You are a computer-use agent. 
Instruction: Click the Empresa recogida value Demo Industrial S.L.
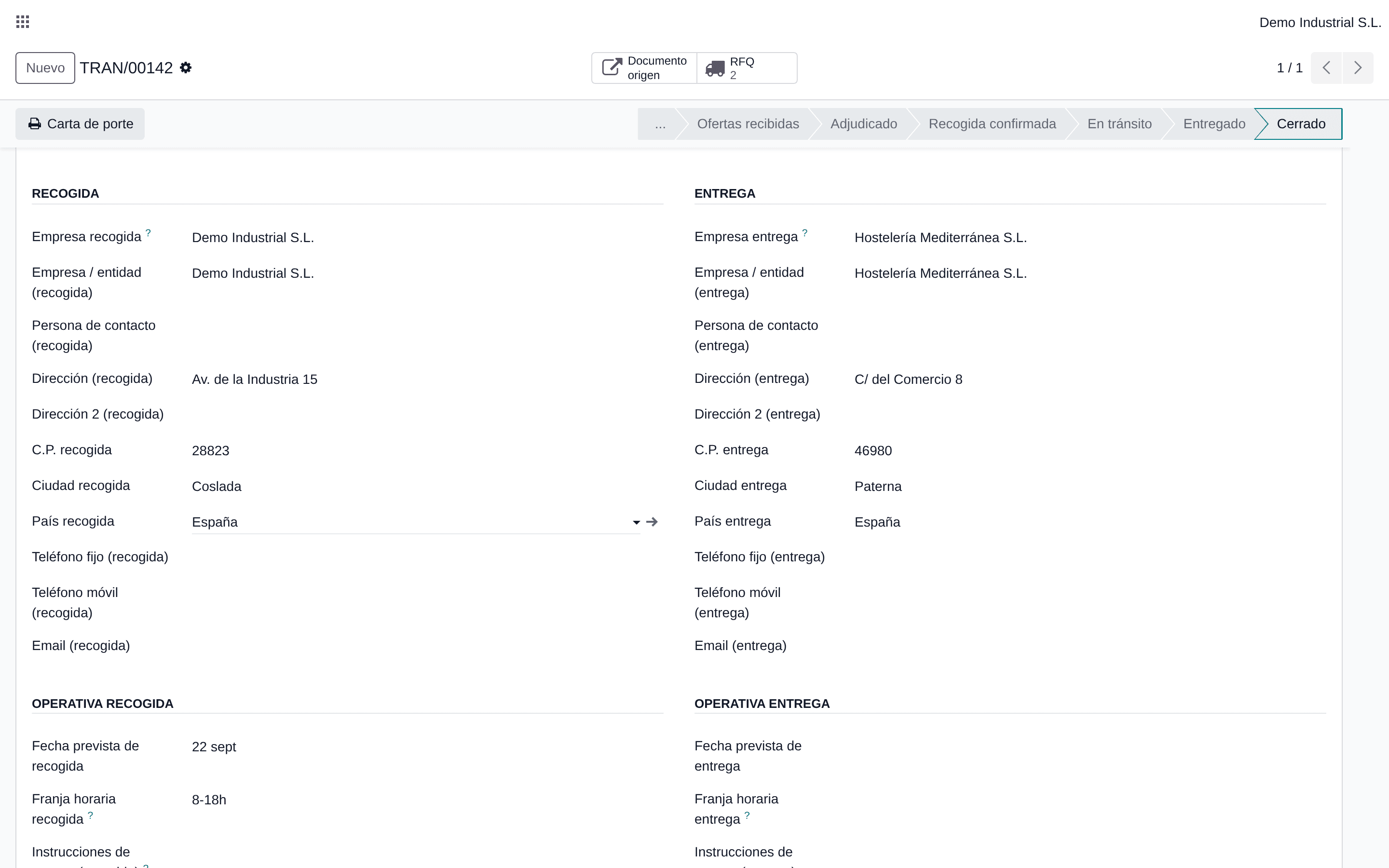pos(253,238)
